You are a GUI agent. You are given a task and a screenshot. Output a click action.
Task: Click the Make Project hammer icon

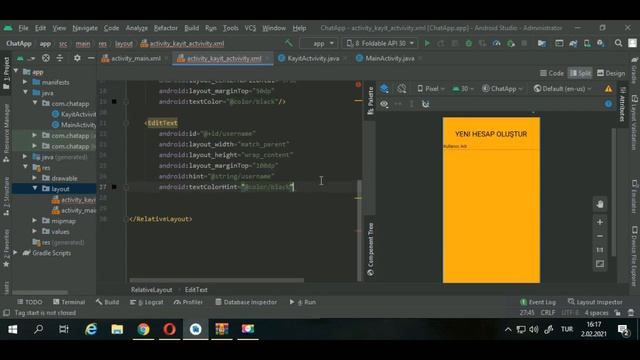[x=289, y=43]
